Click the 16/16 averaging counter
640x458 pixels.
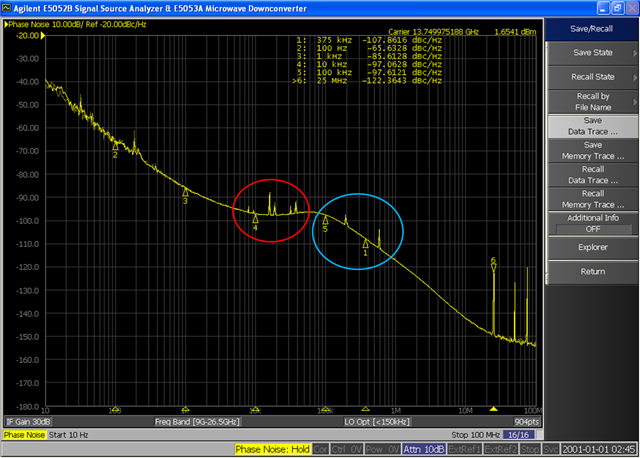pyautogui.click(x=518, y=435)
